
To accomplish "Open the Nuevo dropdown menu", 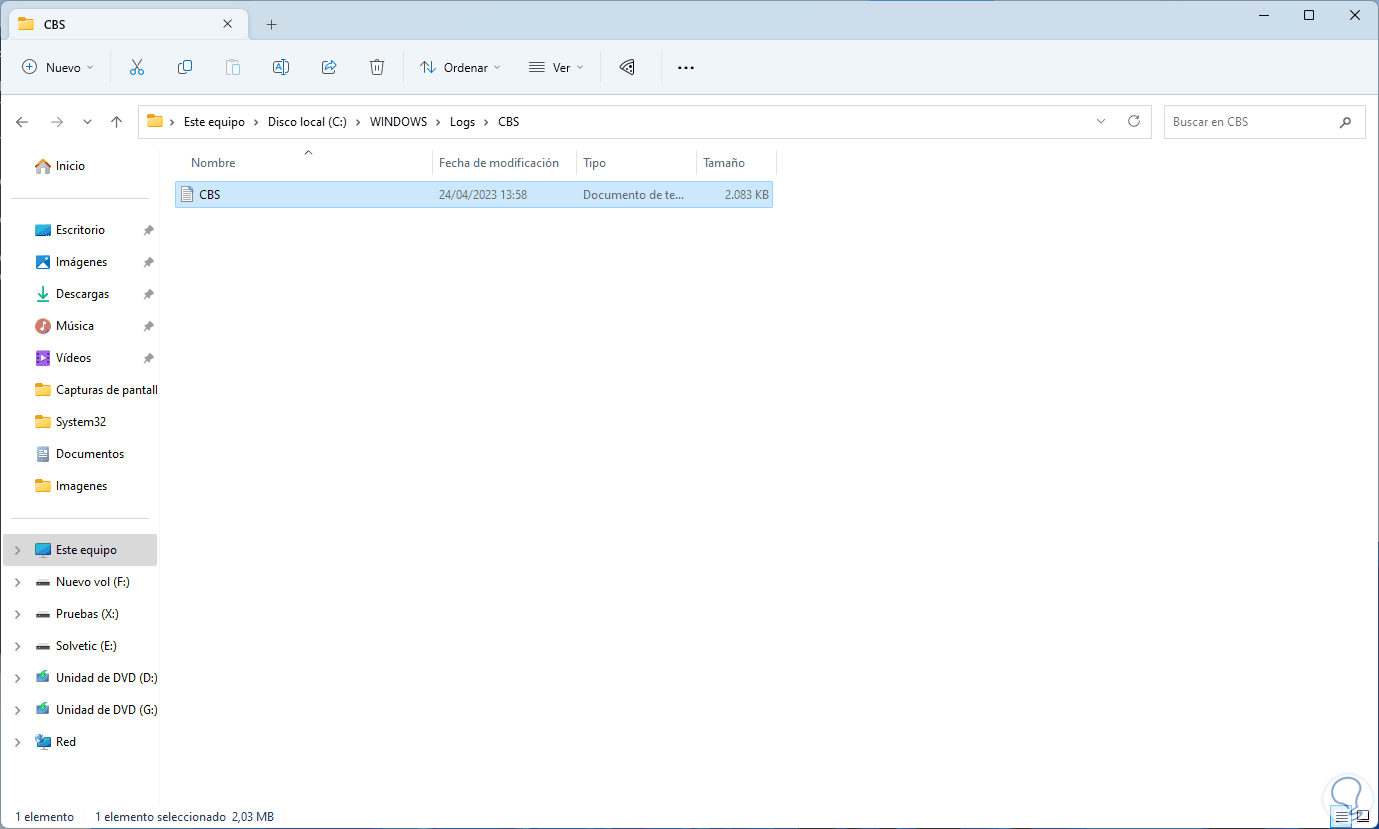I will [x=58, y=67].
